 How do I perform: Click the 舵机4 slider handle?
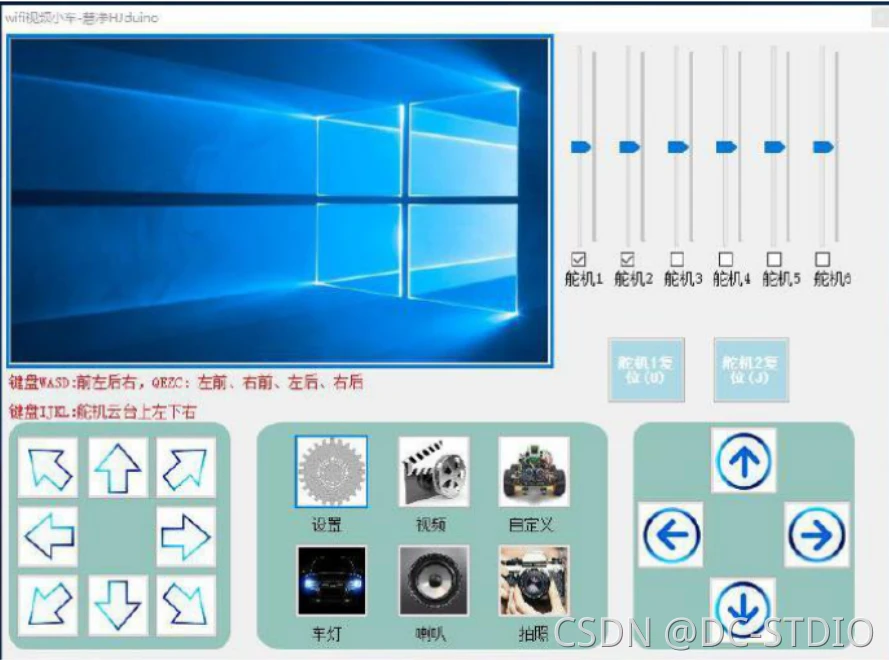tap(727, 147)
